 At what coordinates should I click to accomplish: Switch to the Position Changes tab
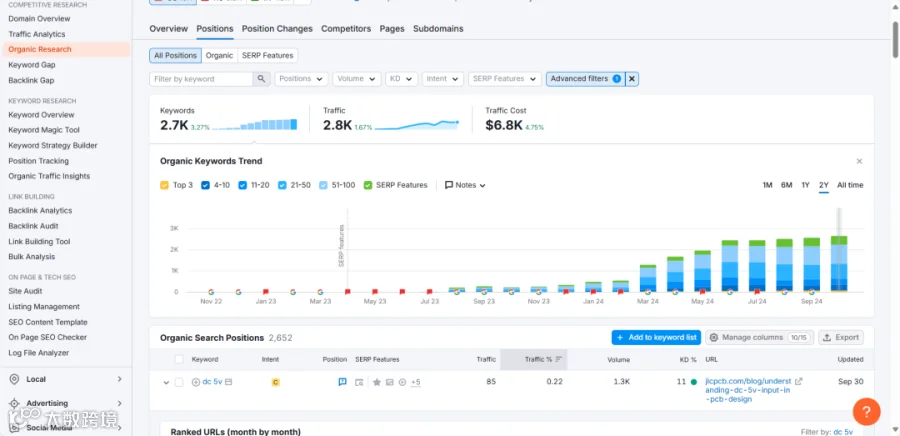pyautogui.click(x=277, y=29)
